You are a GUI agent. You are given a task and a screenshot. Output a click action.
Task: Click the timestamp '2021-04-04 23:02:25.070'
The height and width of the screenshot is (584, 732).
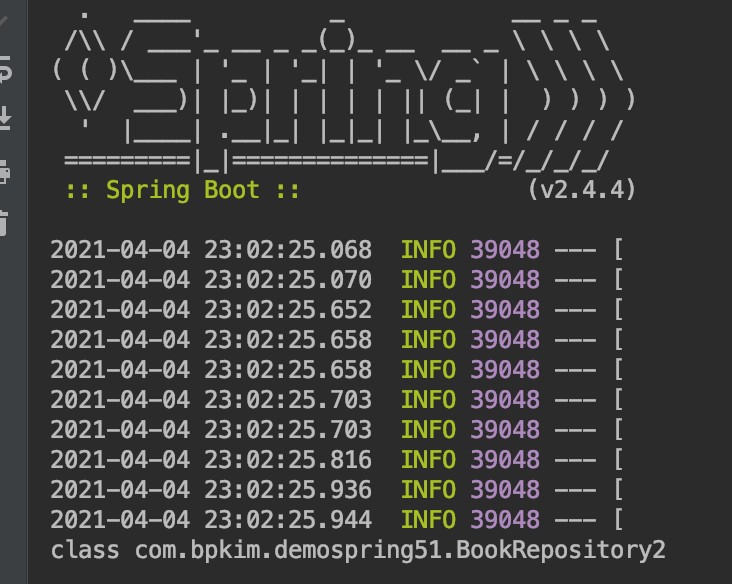click(x=211, y=280)
